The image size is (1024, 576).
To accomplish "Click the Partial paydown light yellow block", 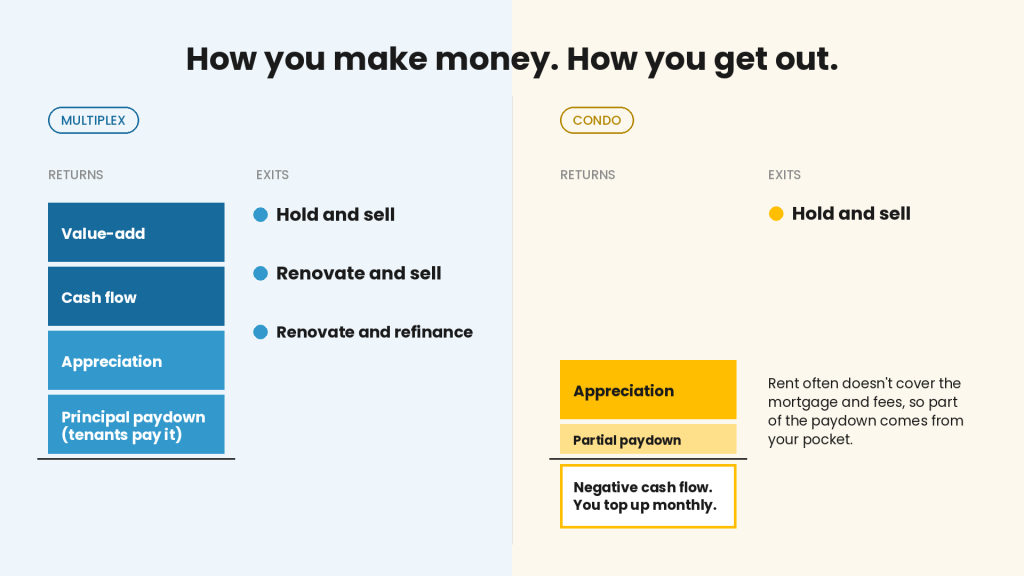I will pos(648,440).
